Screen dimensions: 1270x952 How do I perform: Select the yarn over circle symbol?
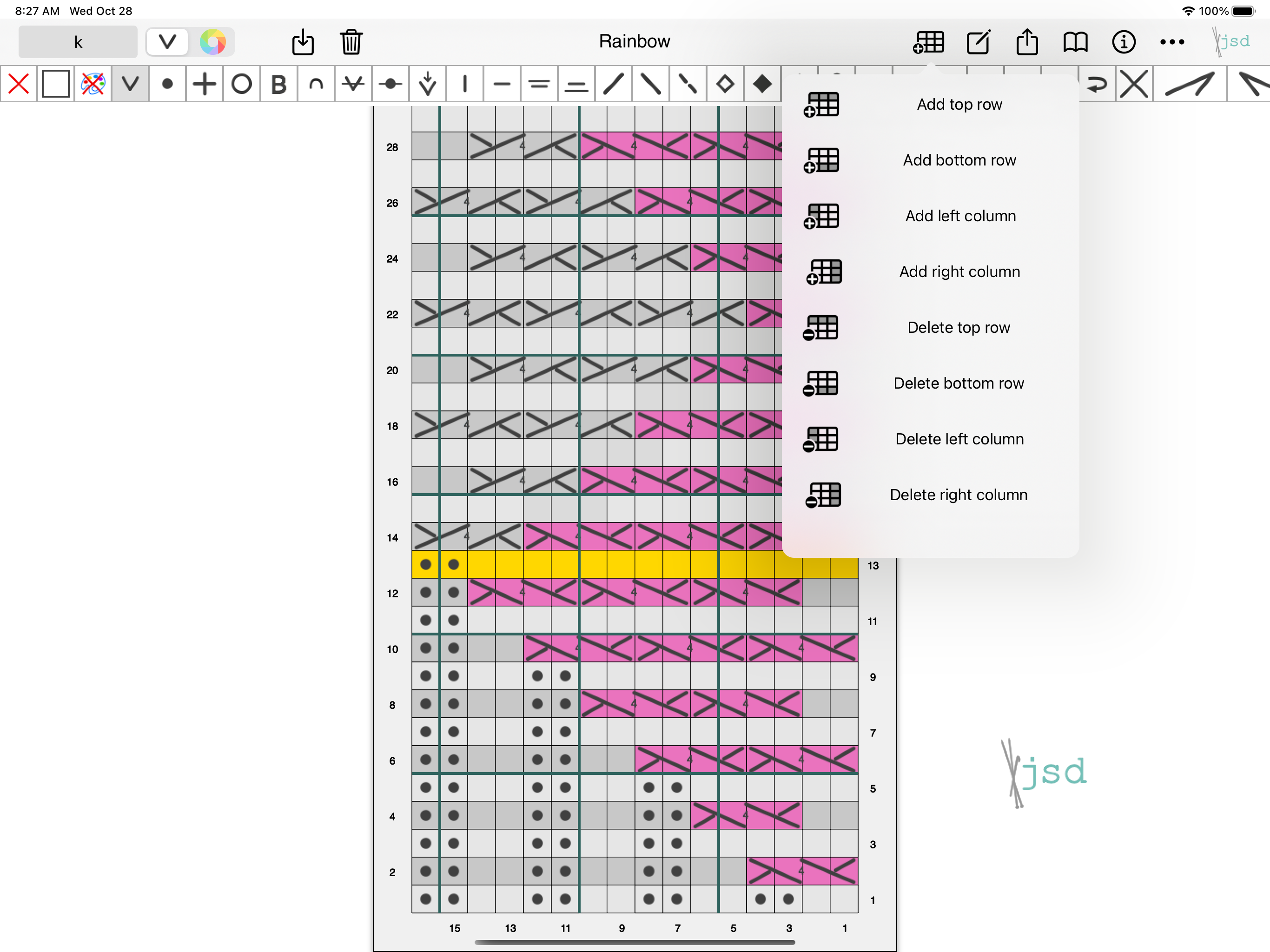(x=242, y=84)
